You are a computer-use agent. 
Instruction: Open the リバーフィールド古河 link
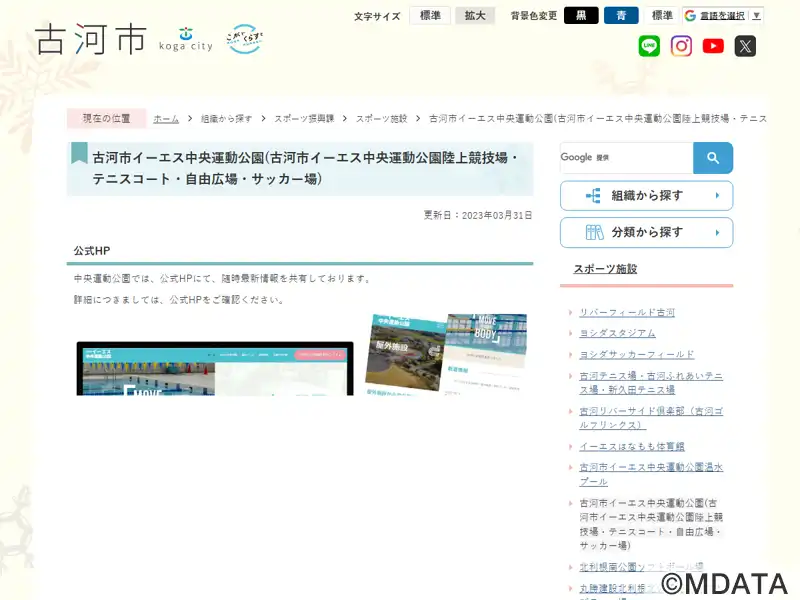tap(627, 312)
